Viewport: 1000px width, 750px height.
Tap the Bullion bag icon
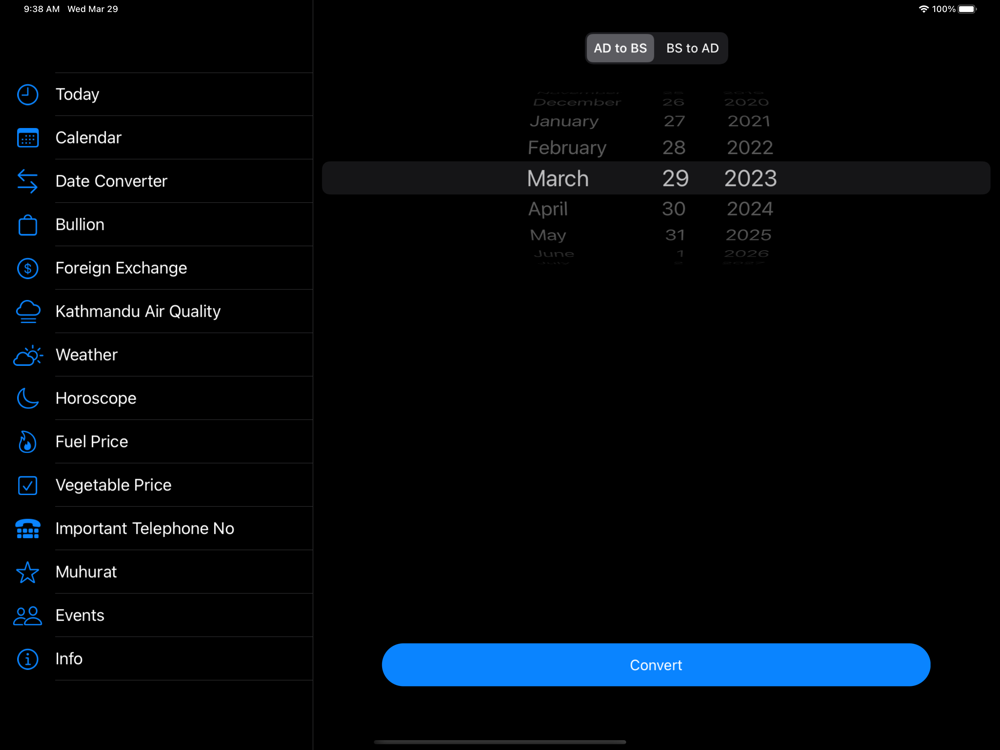(x=27, y=224)
